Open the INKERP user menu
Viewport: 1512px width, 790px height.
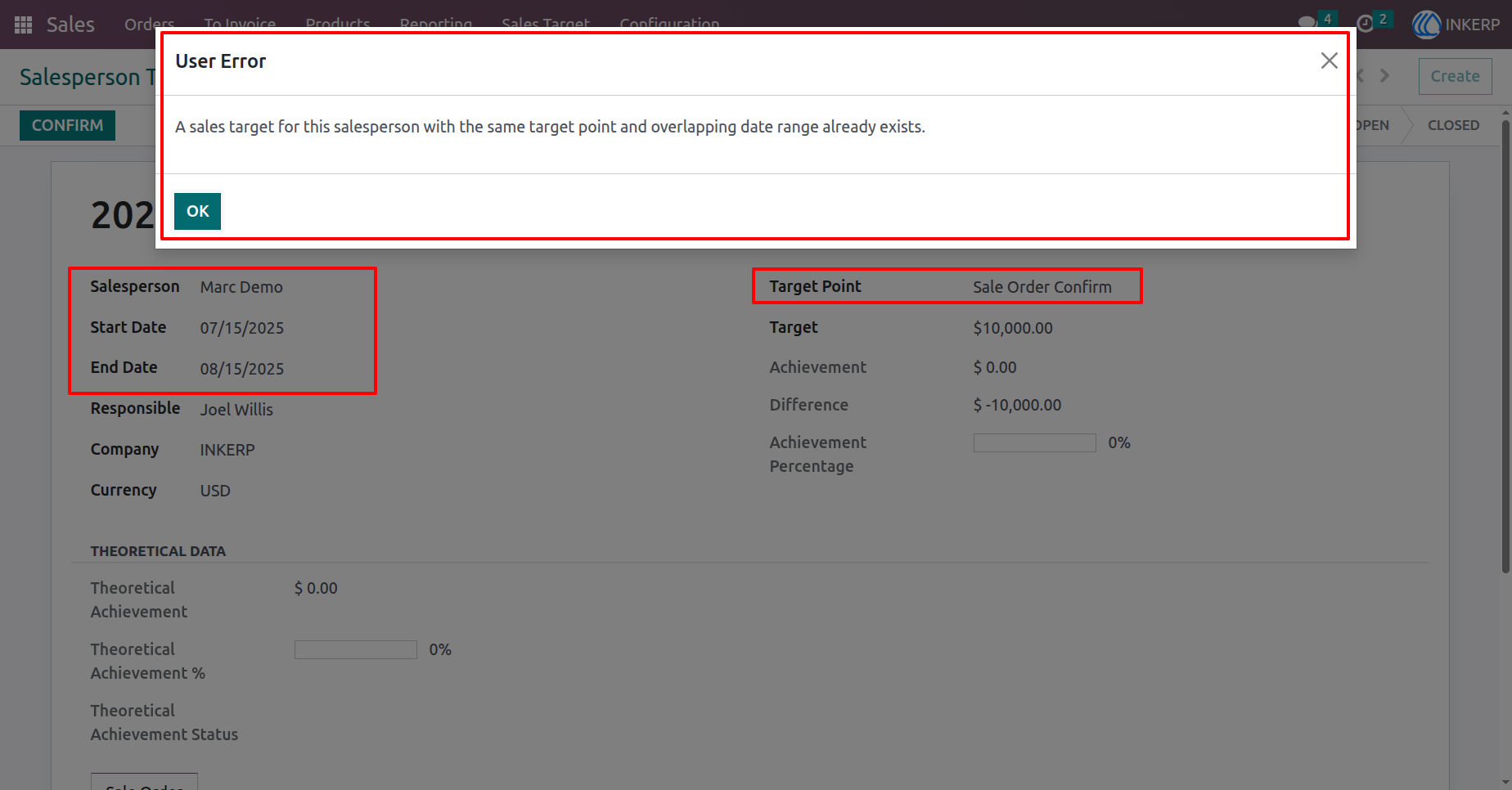1457,25
